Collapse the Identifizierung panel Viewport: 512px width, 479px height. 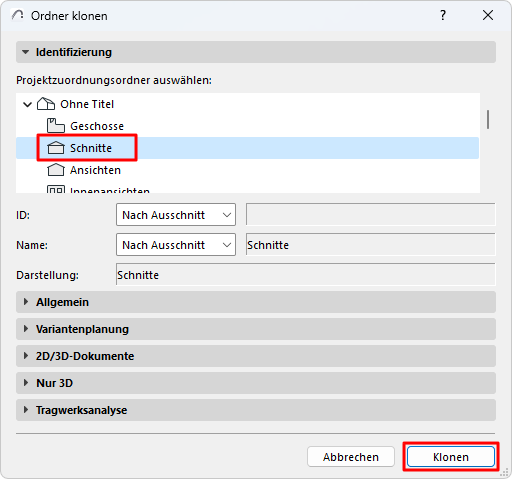(x=25, y=52)
